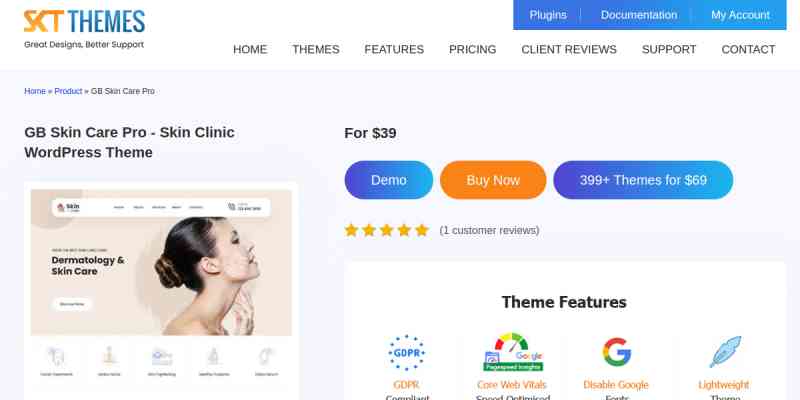Screen dimensions: 800x400
Task: Click the five-star rating icons
Action: 387,230
